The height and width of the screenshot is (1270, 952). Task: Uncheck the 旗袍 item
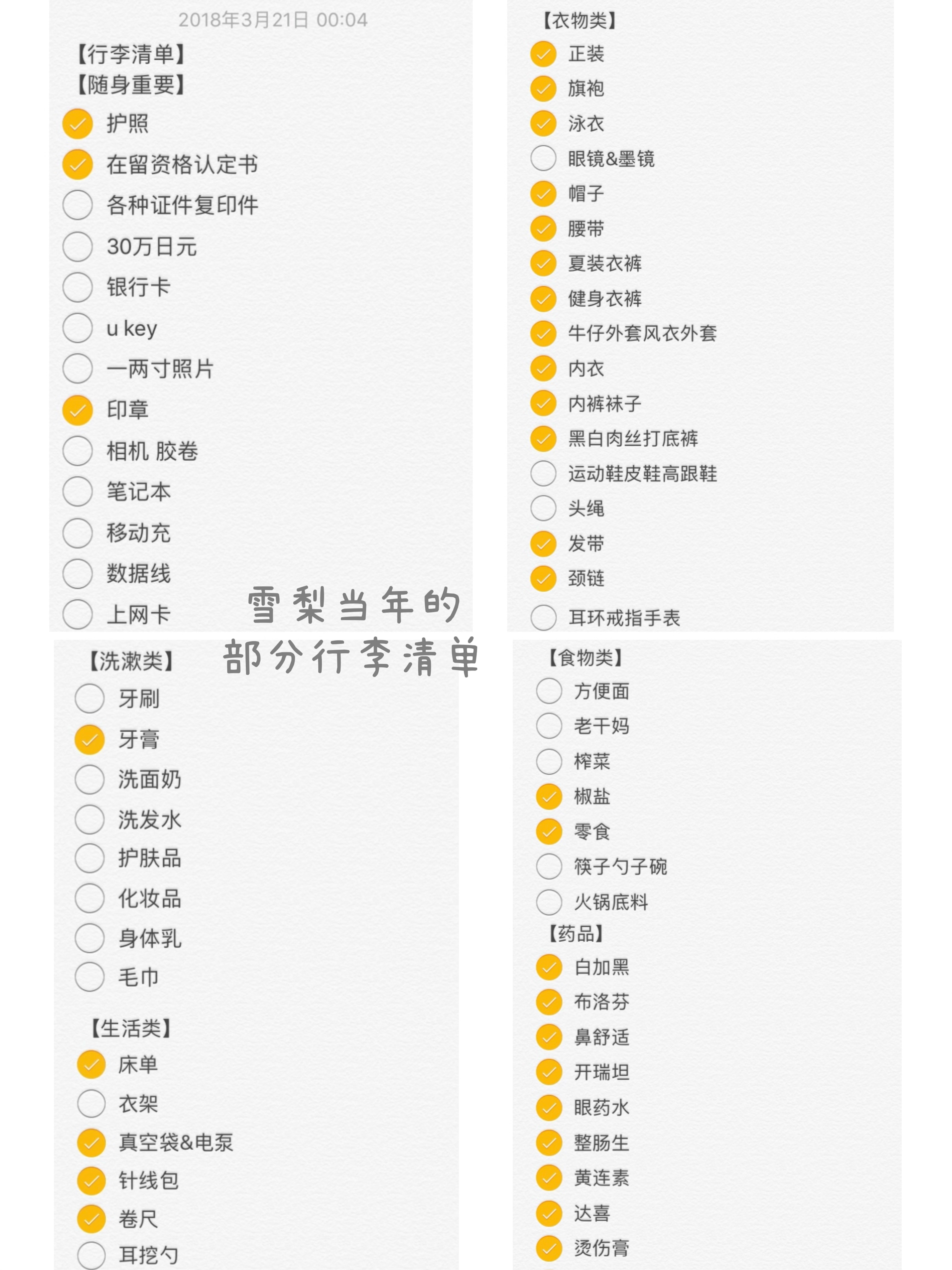[x=543, y=89]
